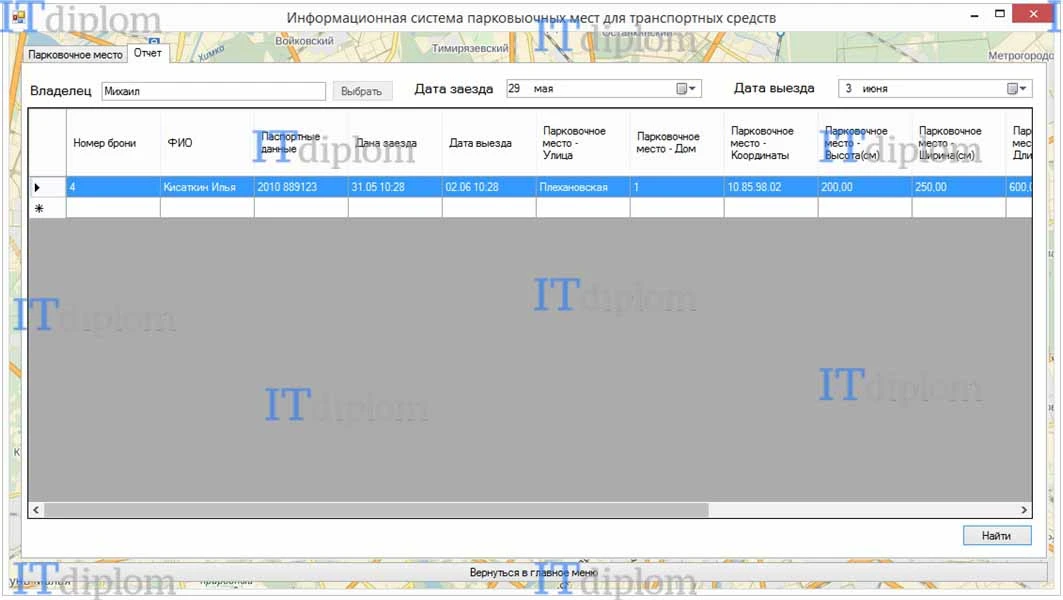Viewport: 1063px width, 600px height.
Task: Maximize the window
Action: click(999, 14)
